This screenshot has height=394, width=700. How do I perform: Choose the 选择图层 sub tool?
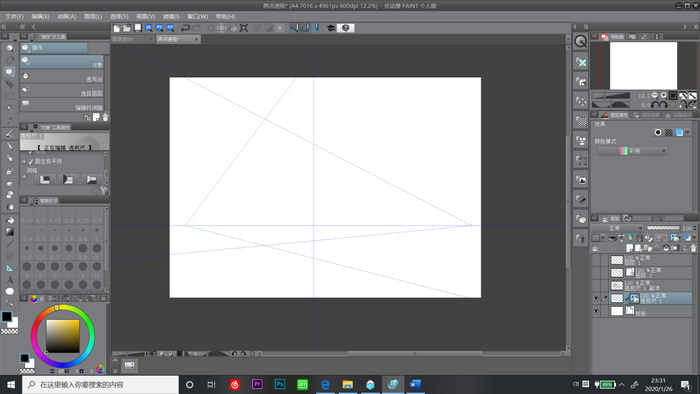(62, 90)
